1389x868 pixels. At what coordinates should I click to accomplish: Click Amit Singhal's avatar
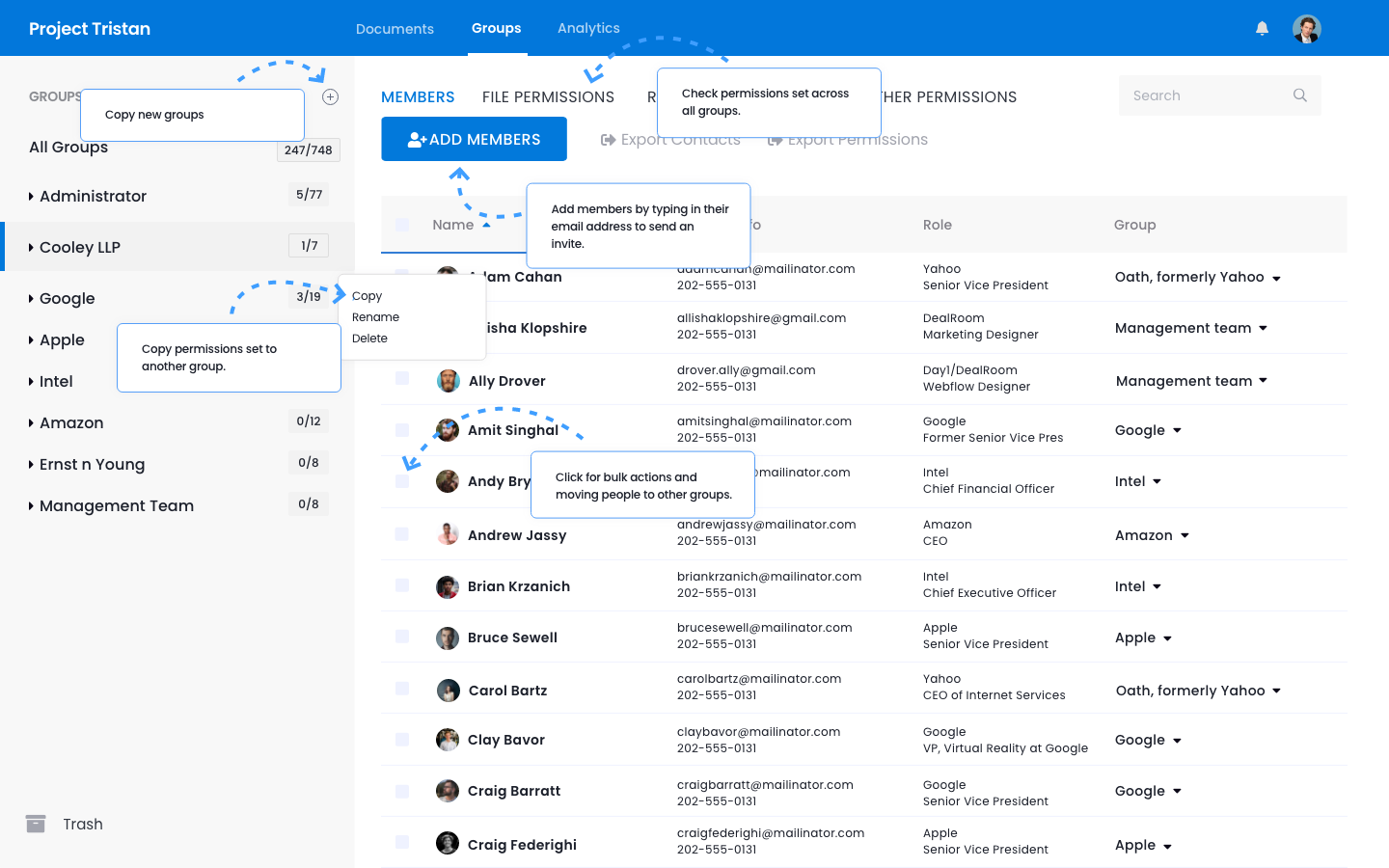click(x=448, y=430)
